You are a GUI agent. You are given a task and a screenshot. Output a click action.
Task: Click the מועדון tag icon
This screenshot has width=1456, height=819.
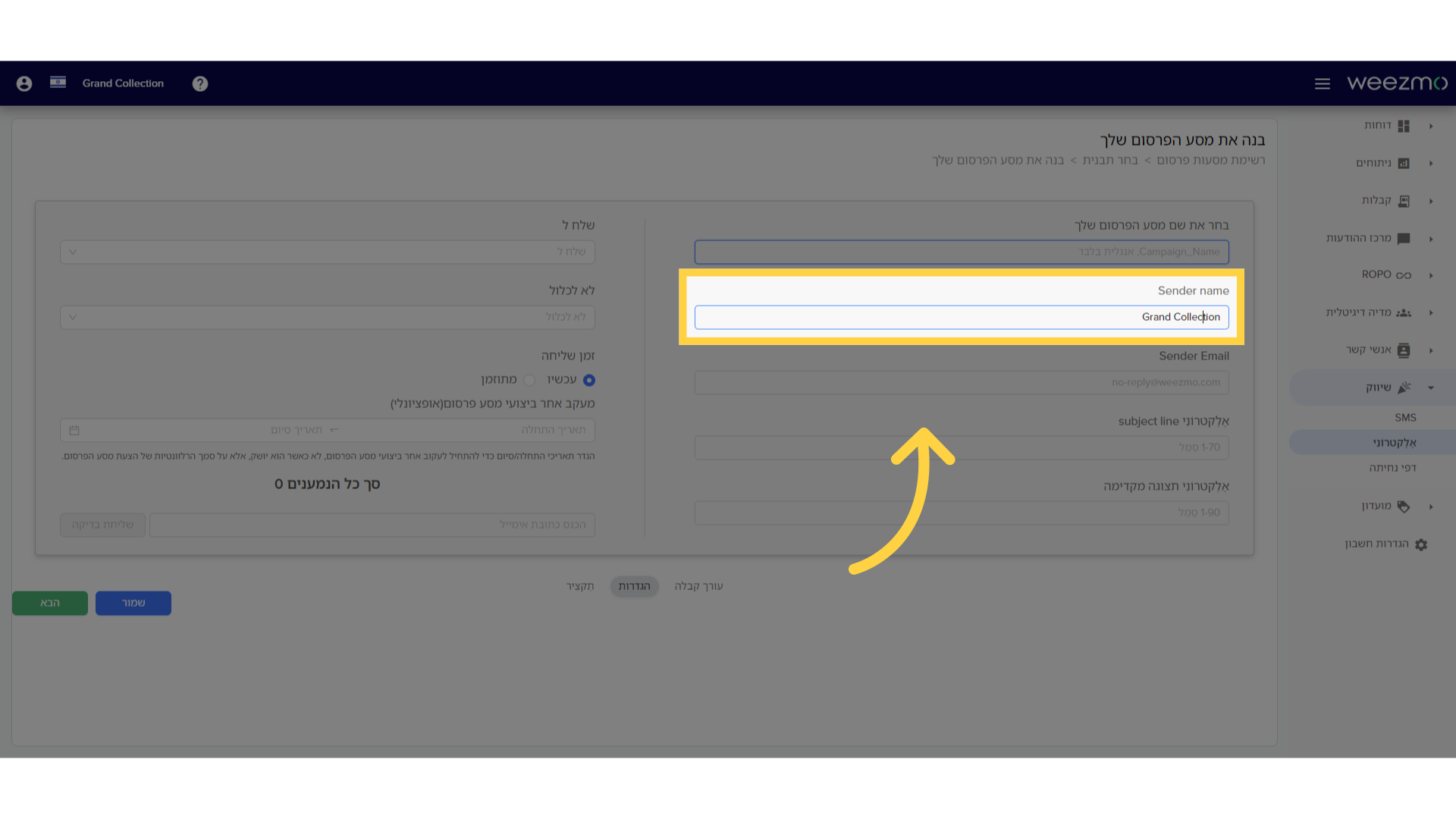pos(1404,507)
